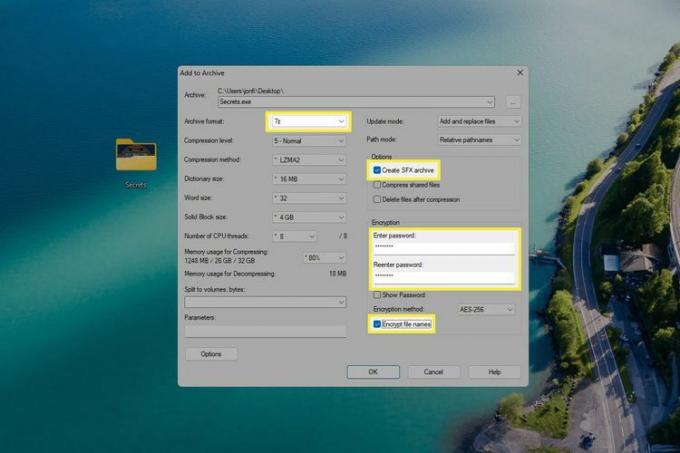Open the Compression method LZMA2 dropdown
The height and width of the screenshot is (453, 680).
[308, 160]
